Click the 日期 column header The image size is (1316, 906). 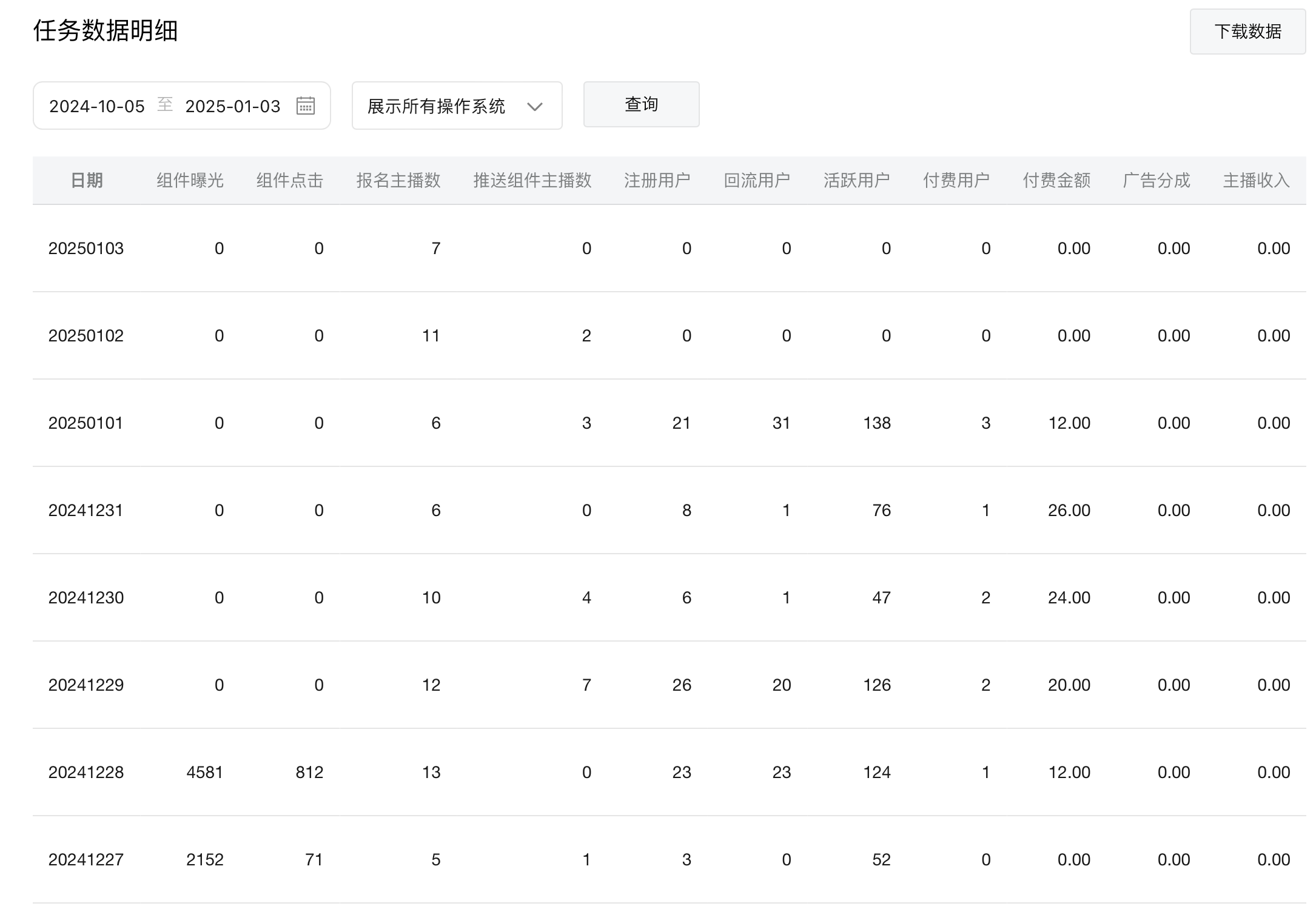pos(87,180)
